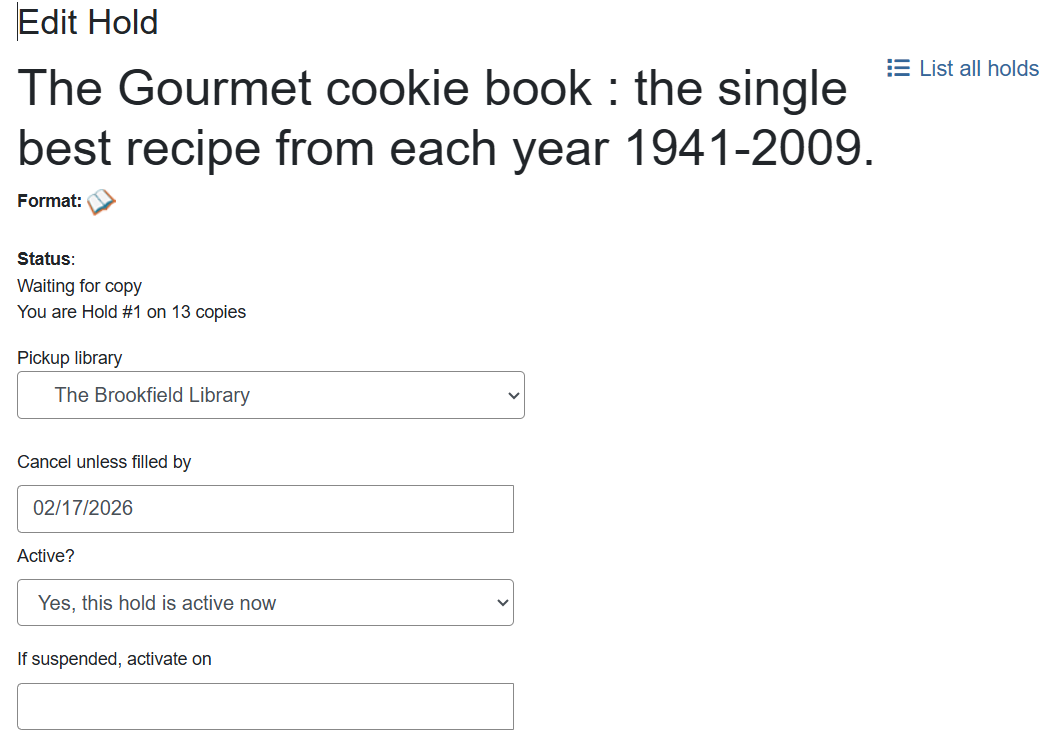The height and width of the screenshot is (745, 1039).
Task: Click the If suspended, activate on label
Action: (114, 659)
